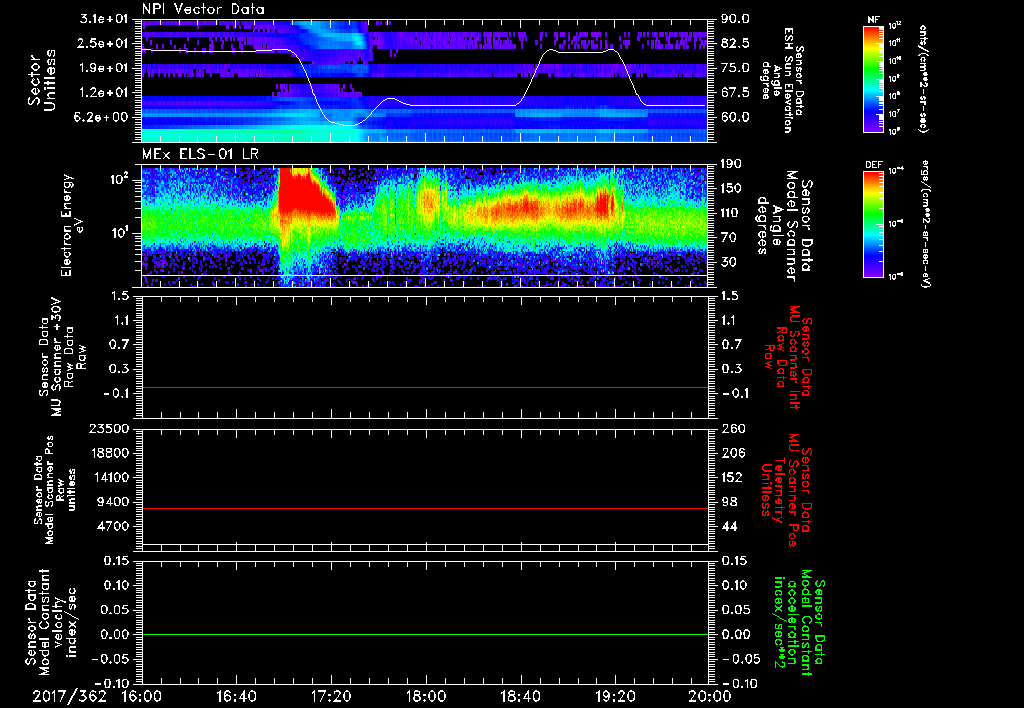Click the 'ergs/(cm**2-sr-sec-eV)' color bar units
This screenshot has width=1024, height=708.
925,223
